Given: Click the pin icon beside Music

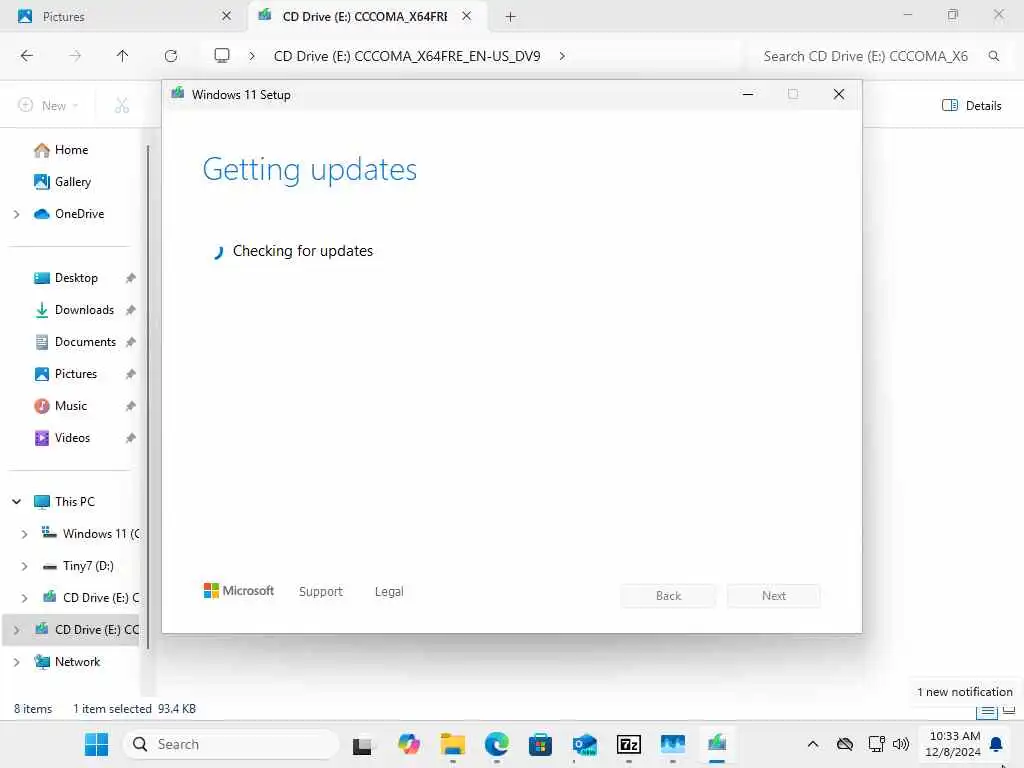Looking at the screenshot, I should 131,406.
